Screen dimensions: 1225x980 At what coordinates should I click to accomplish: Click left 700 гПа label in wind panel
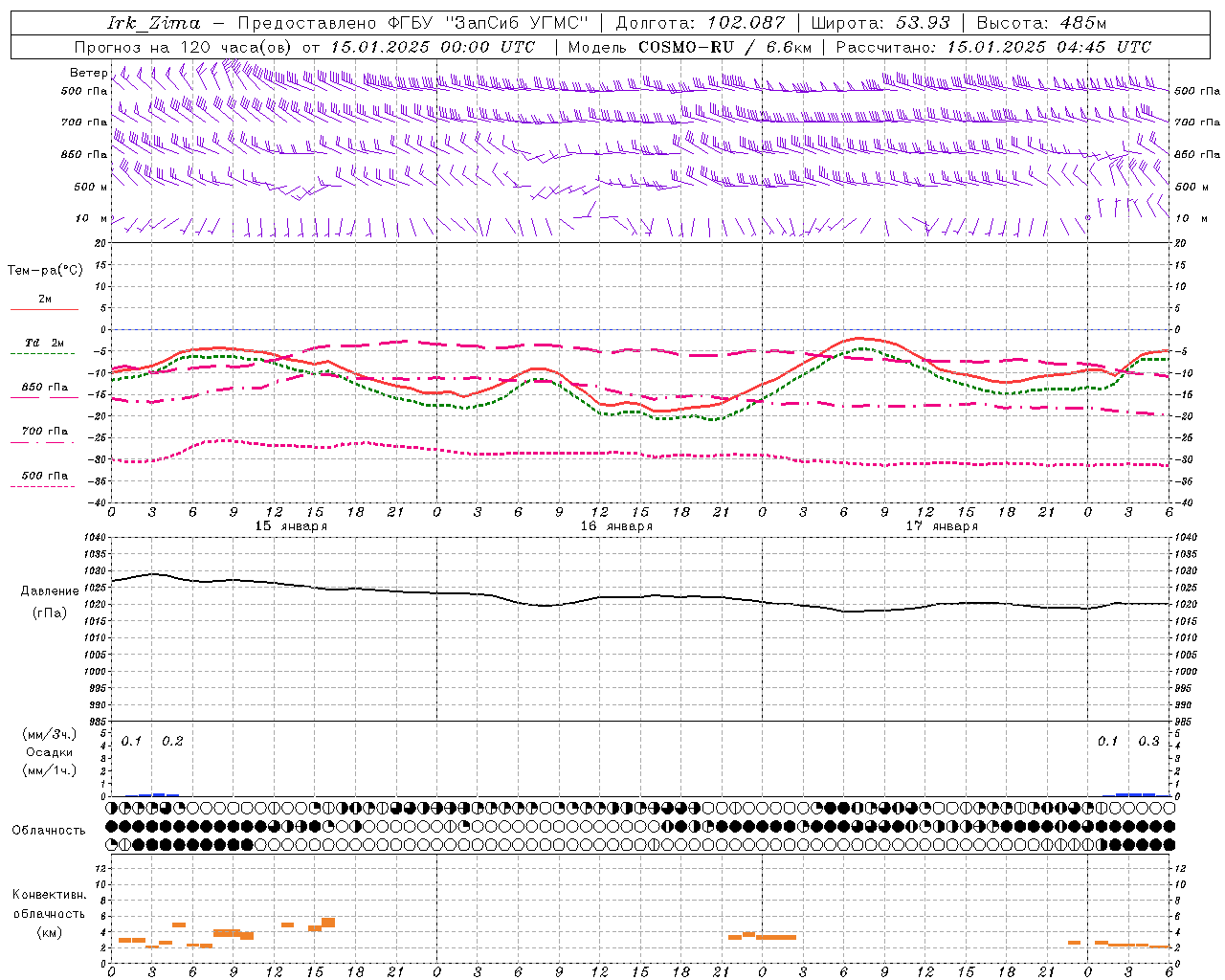[84, 122]
